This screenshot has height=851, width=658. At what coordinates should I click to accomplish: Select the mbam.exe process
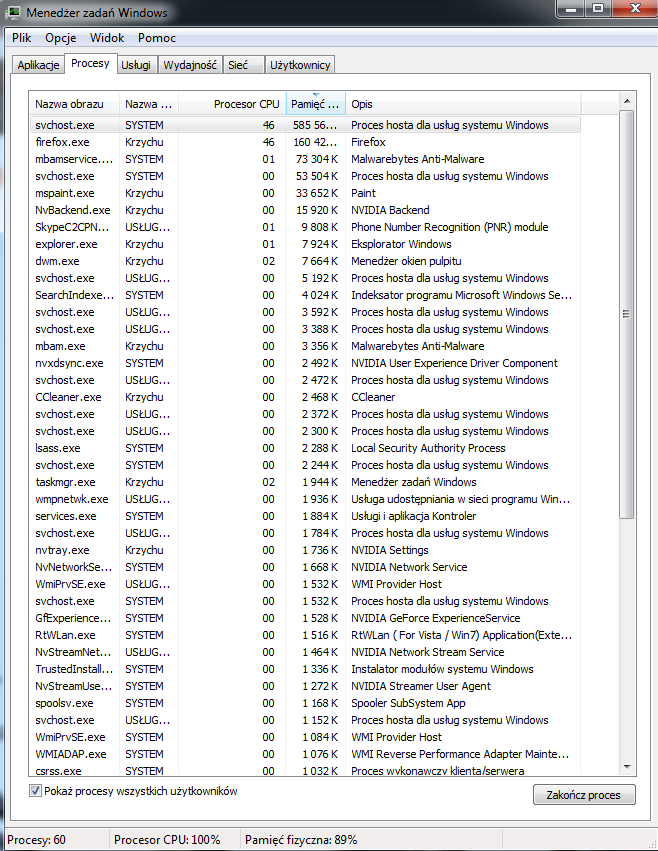coord(305,346)
